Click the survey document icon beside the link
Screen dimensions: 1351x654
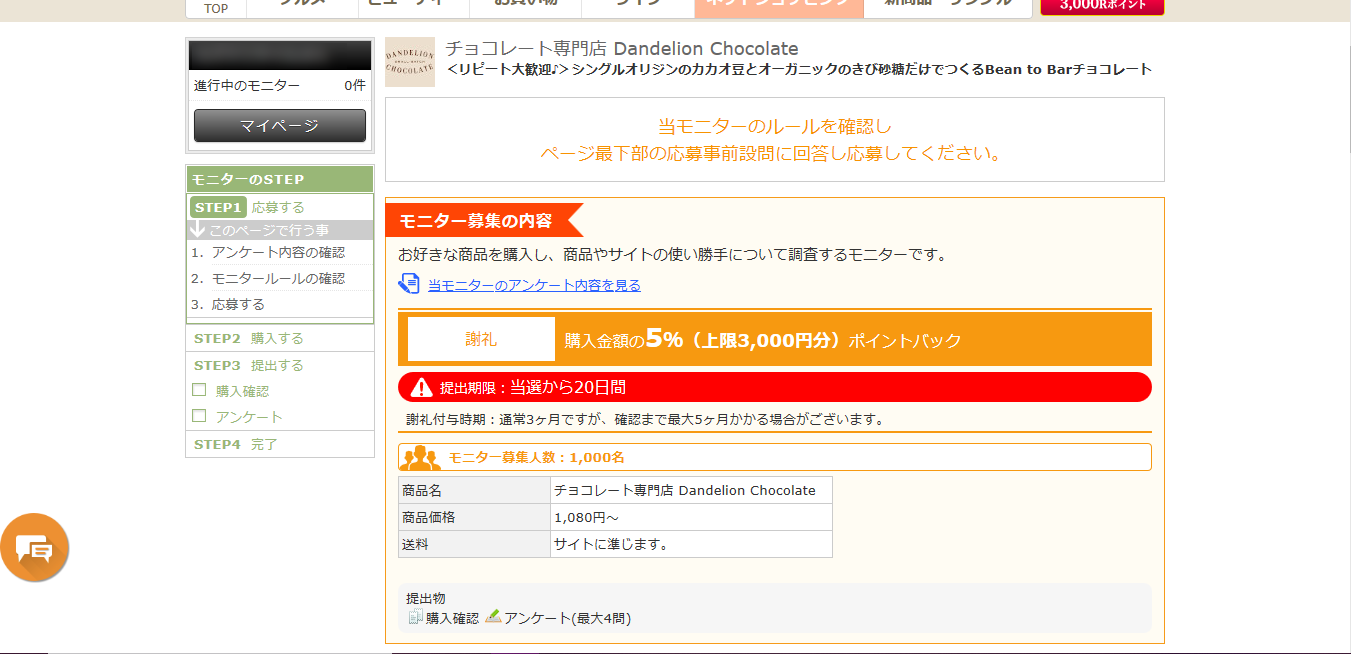pos(409,284)
